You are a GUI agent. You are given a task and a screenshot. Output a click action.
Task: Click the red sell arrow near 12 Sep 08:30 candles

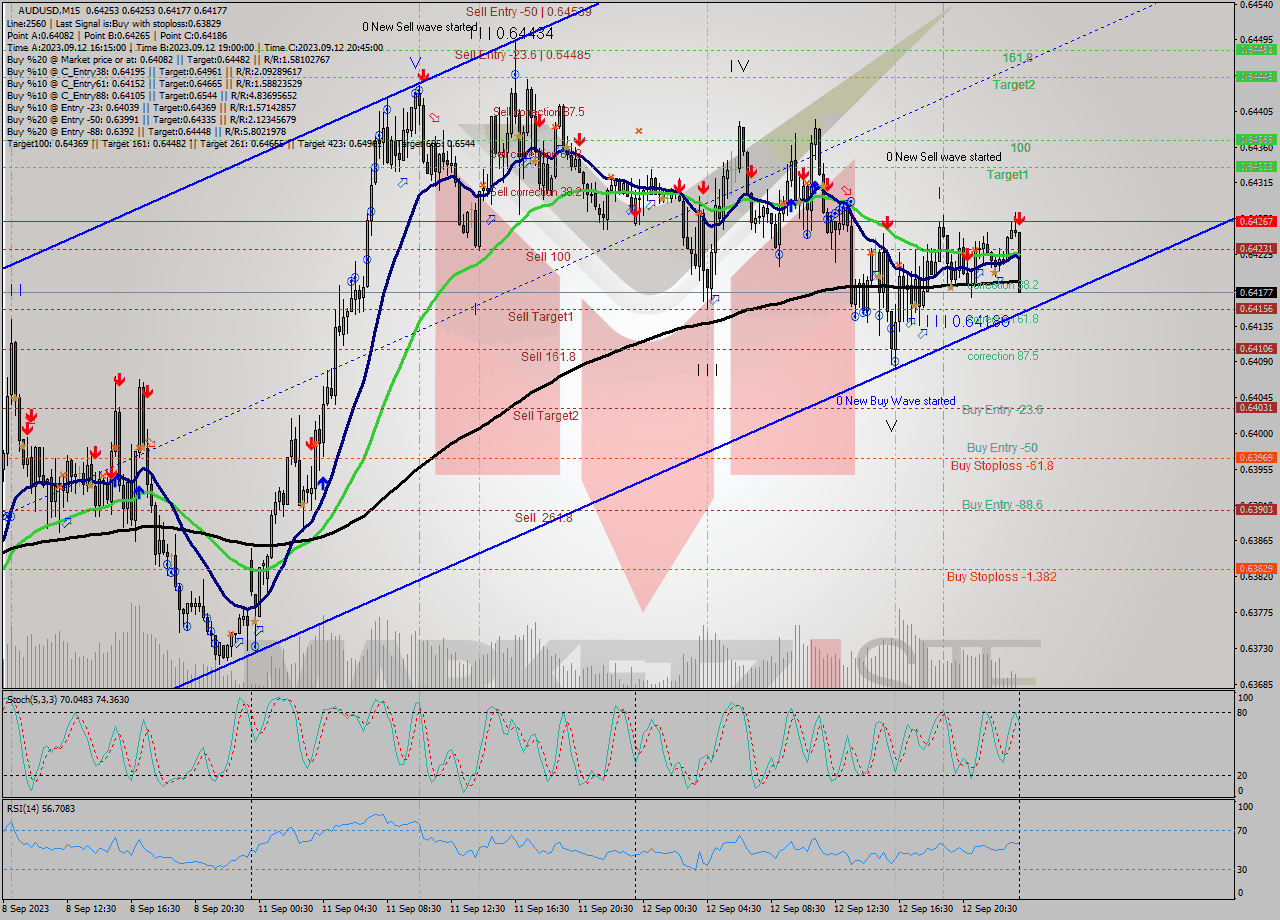click(x=803, y=173)
